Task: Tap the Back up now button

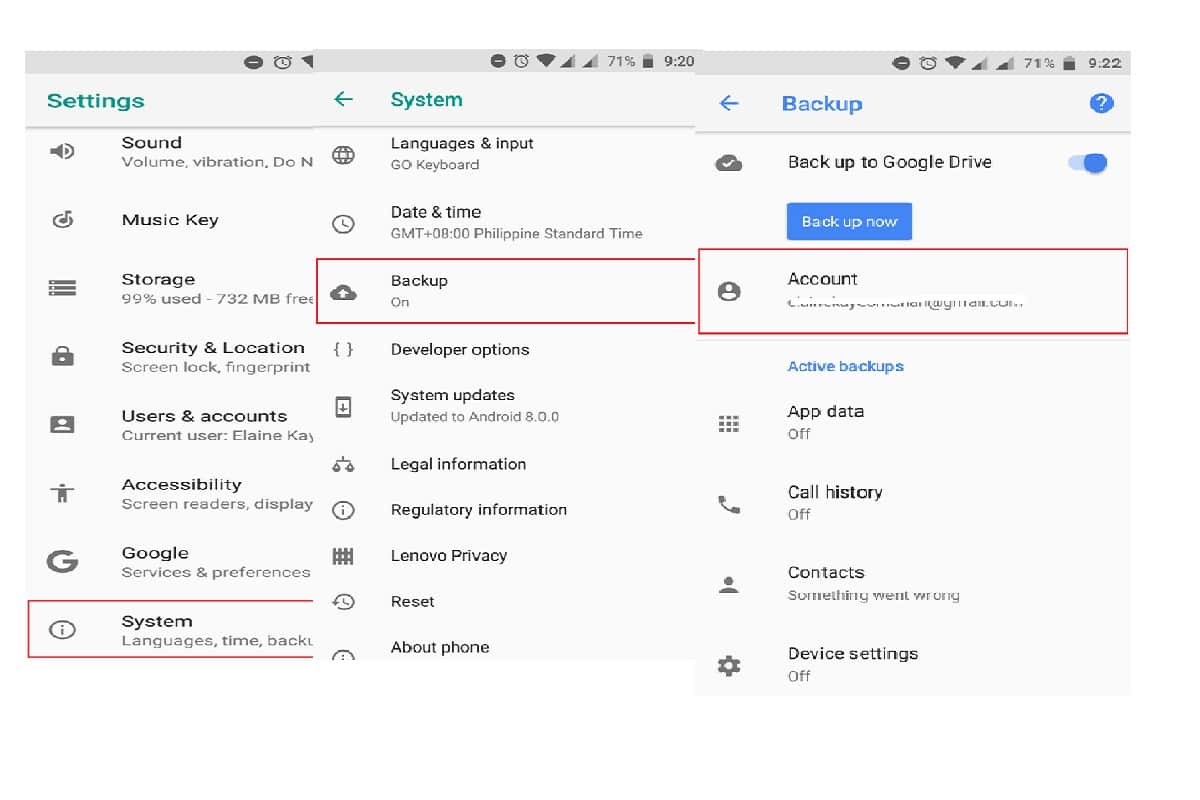Action: point(849,222)
